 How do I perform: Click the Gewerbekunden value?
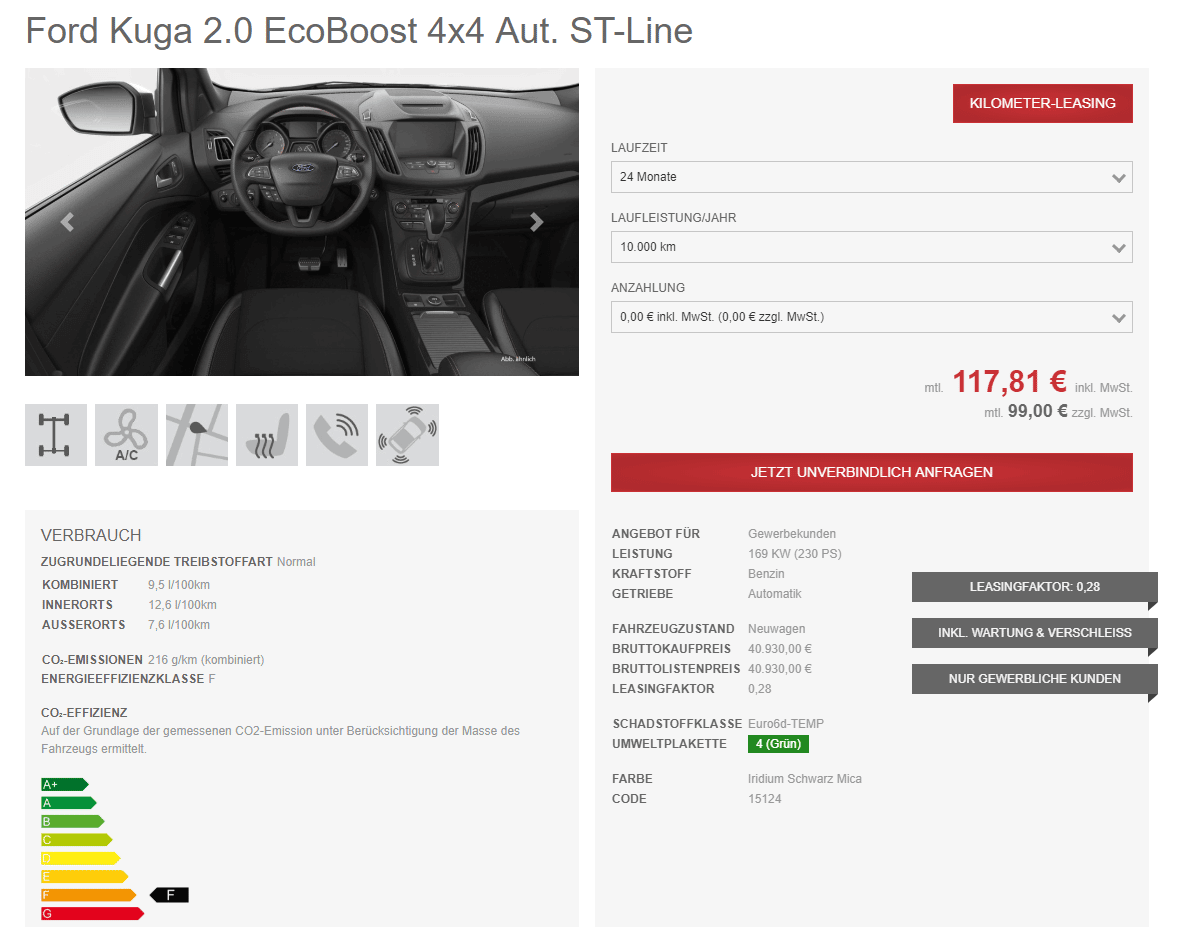pos(792,534)
